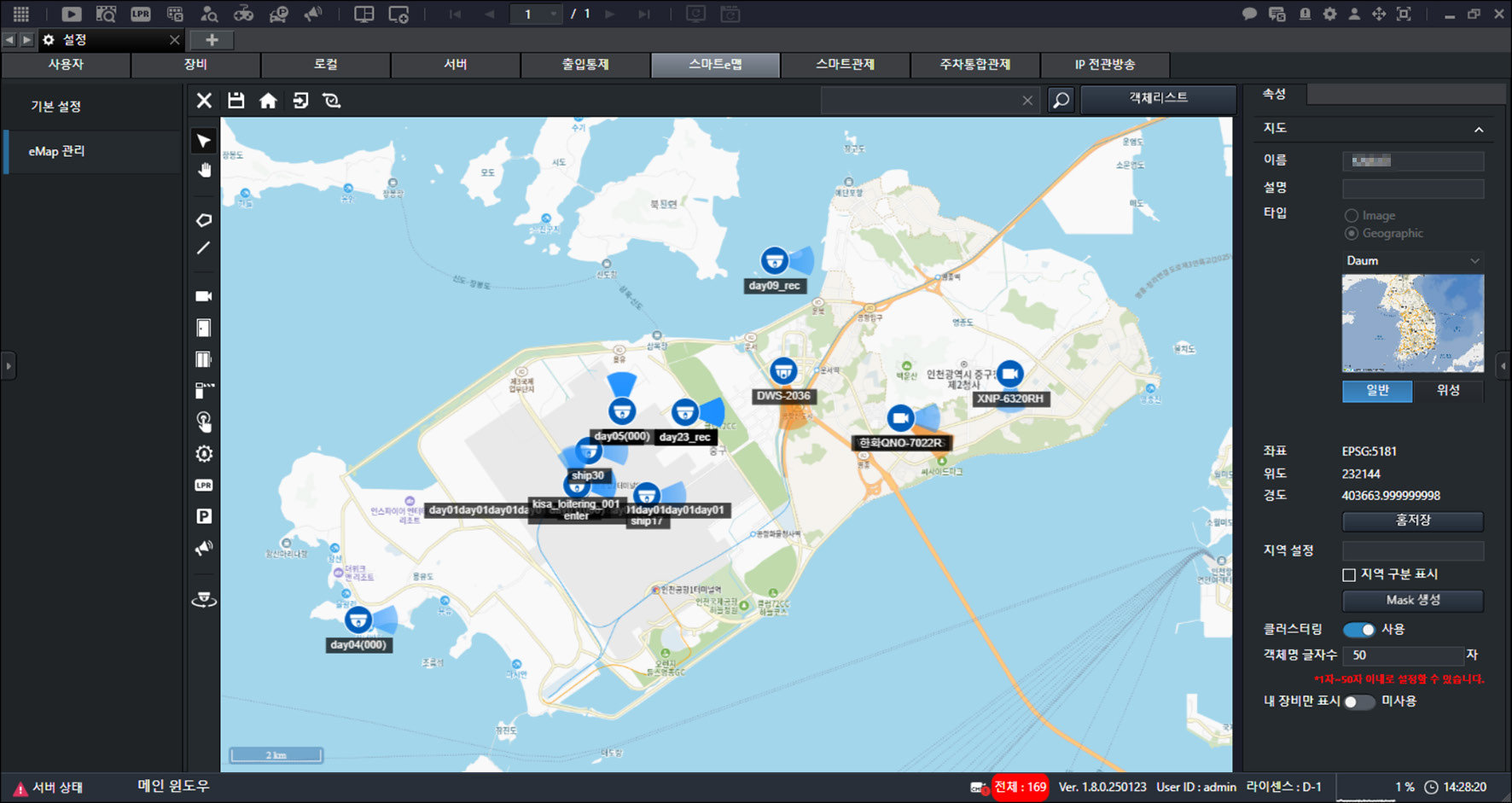Select the arrow pointer tool
The image size is (1512, 803).
pos(204,141)
